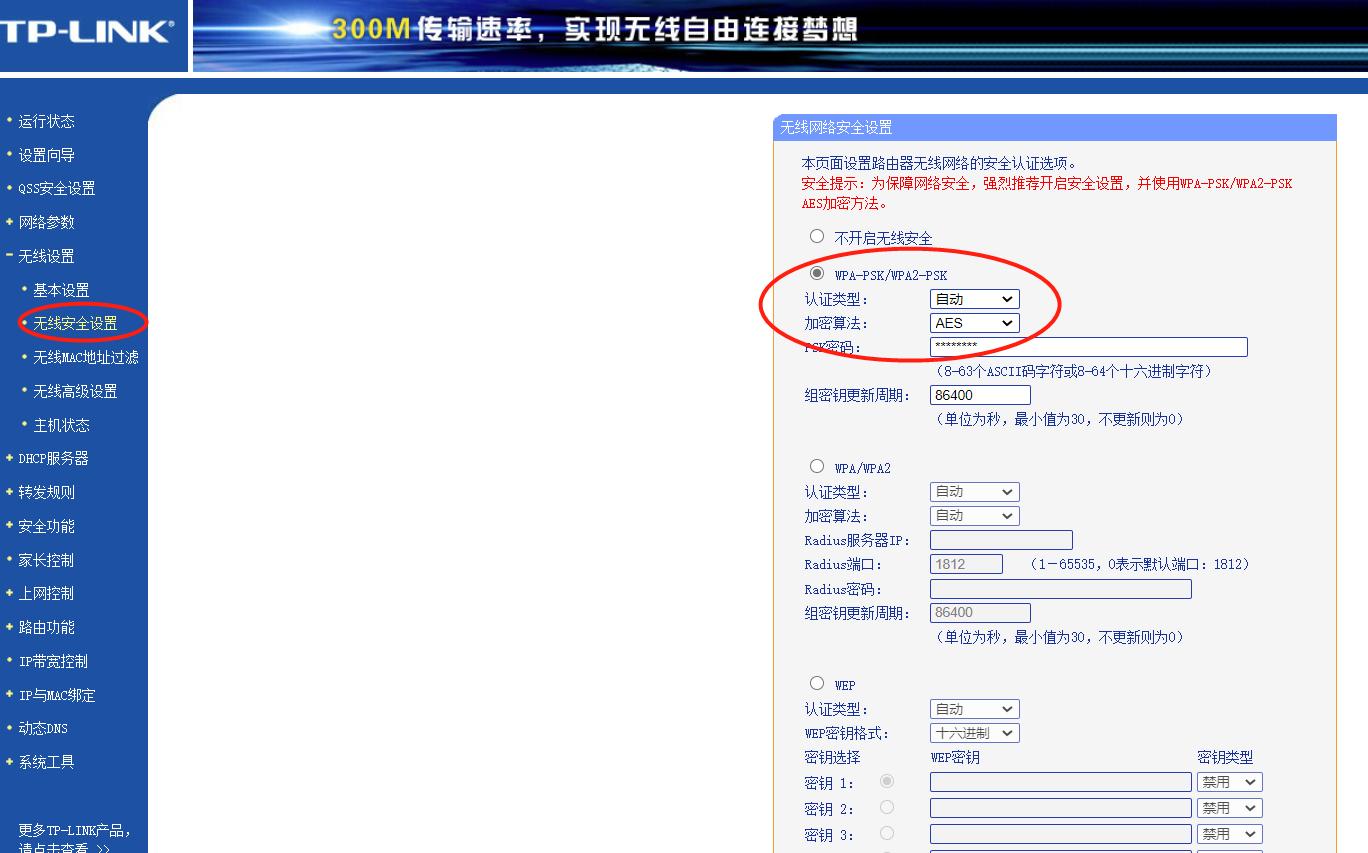The image size is (1368, 853).
Task: Open the 无线MAC地址过滤 page
Action: pyautogui.click(x=89, y=356)
